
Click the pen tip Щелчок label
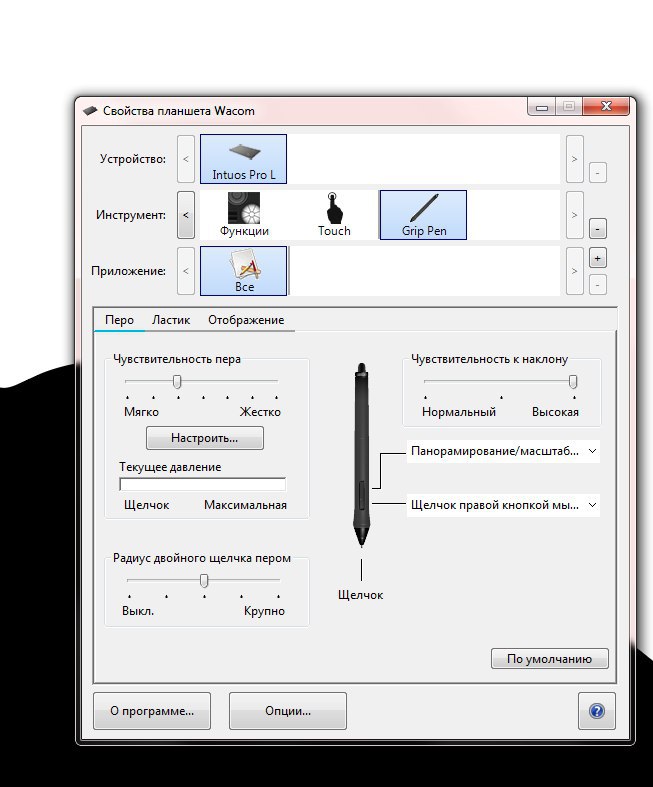click(x=360, y=595)
